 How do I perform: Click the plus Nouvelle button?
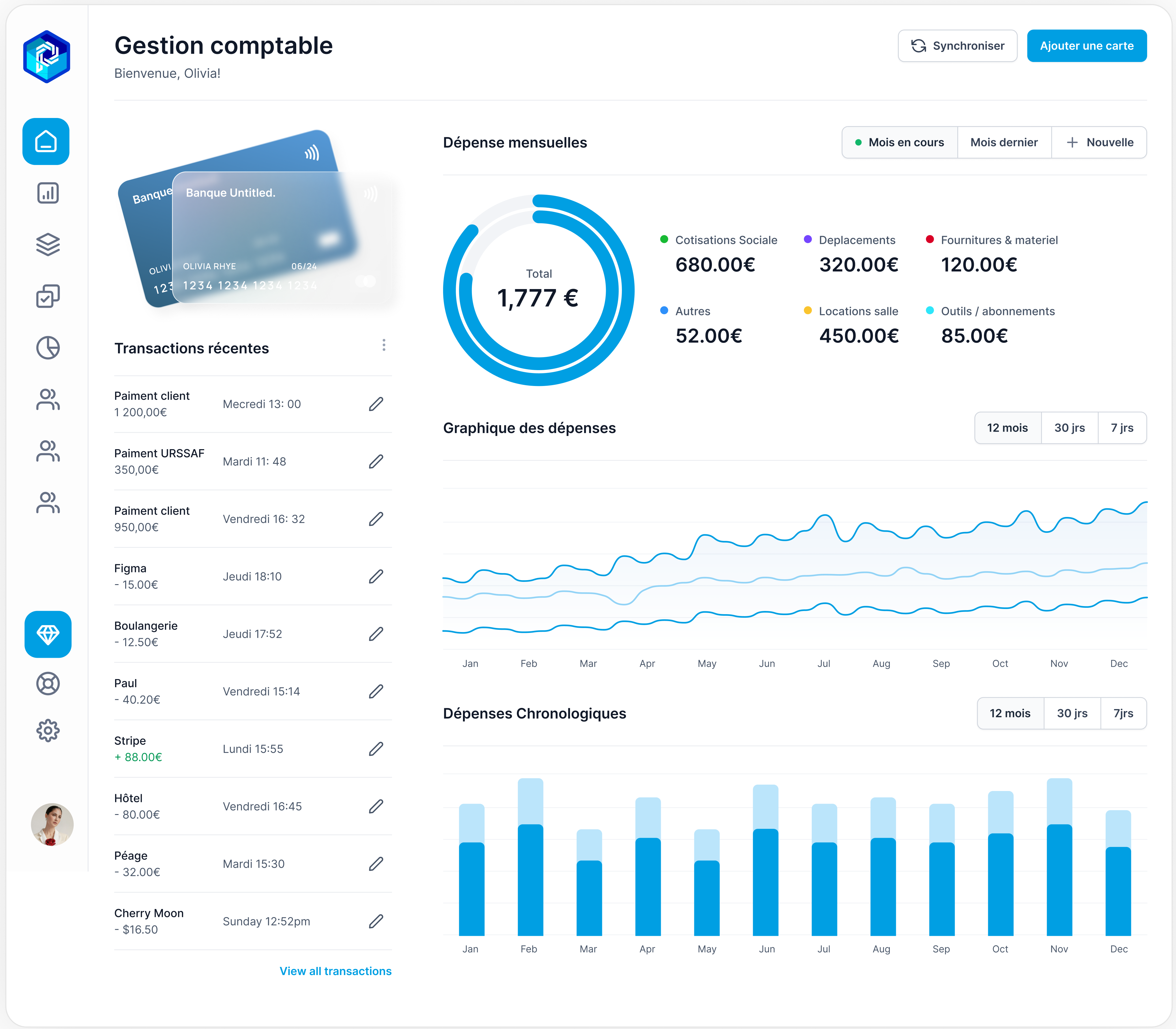[1099, 143]
